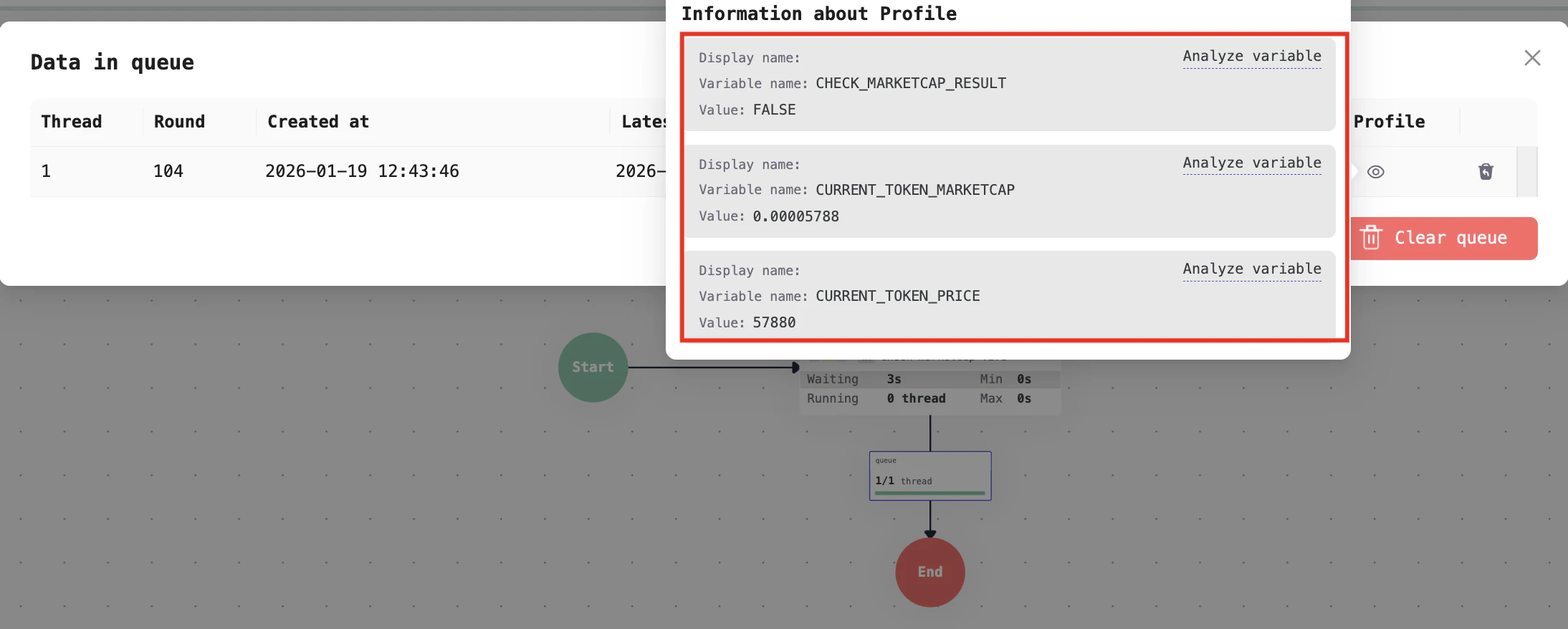1568x629 pixels.
Task: Click the Max 0s stat on the node
Action: tap(1005, 398)
